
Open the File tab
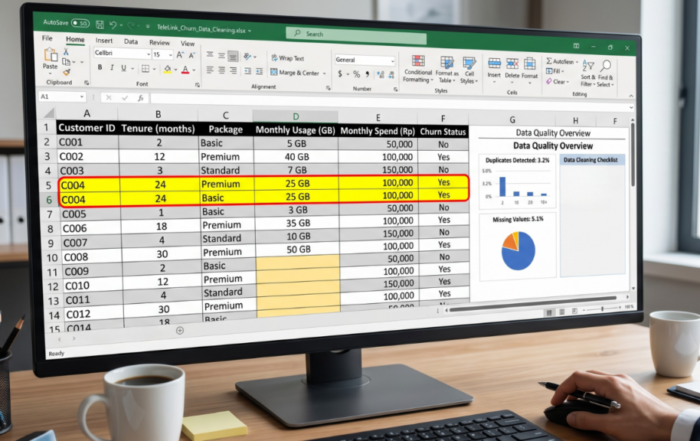pyautogui.click(x=47, y=38)
